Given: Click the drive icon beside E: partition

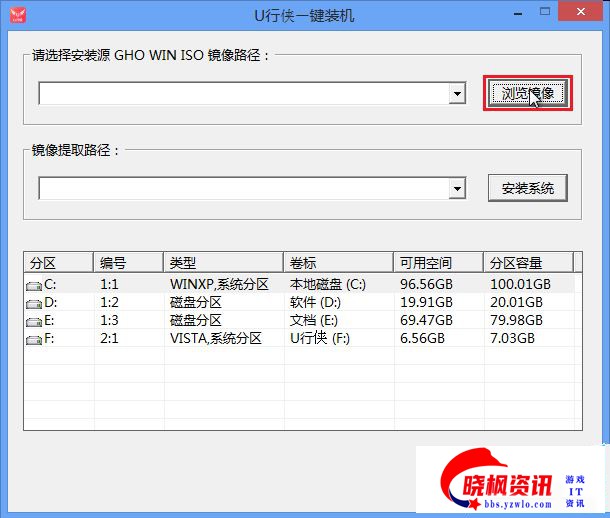Looking at the screenshot, I should [35, 321].
